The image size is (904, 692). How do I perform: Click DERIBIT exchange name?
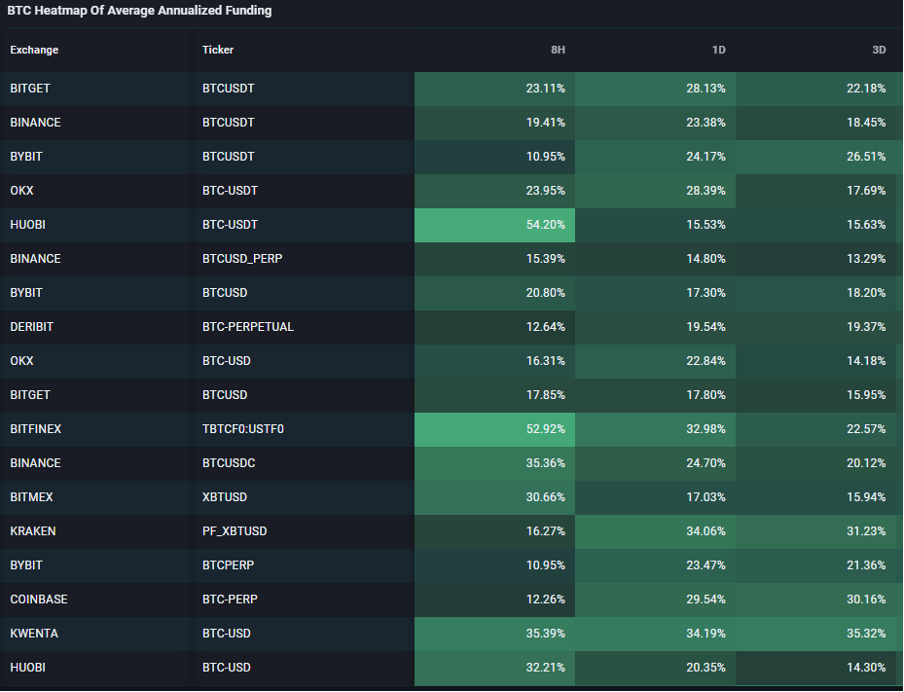(x=32, y=327)
